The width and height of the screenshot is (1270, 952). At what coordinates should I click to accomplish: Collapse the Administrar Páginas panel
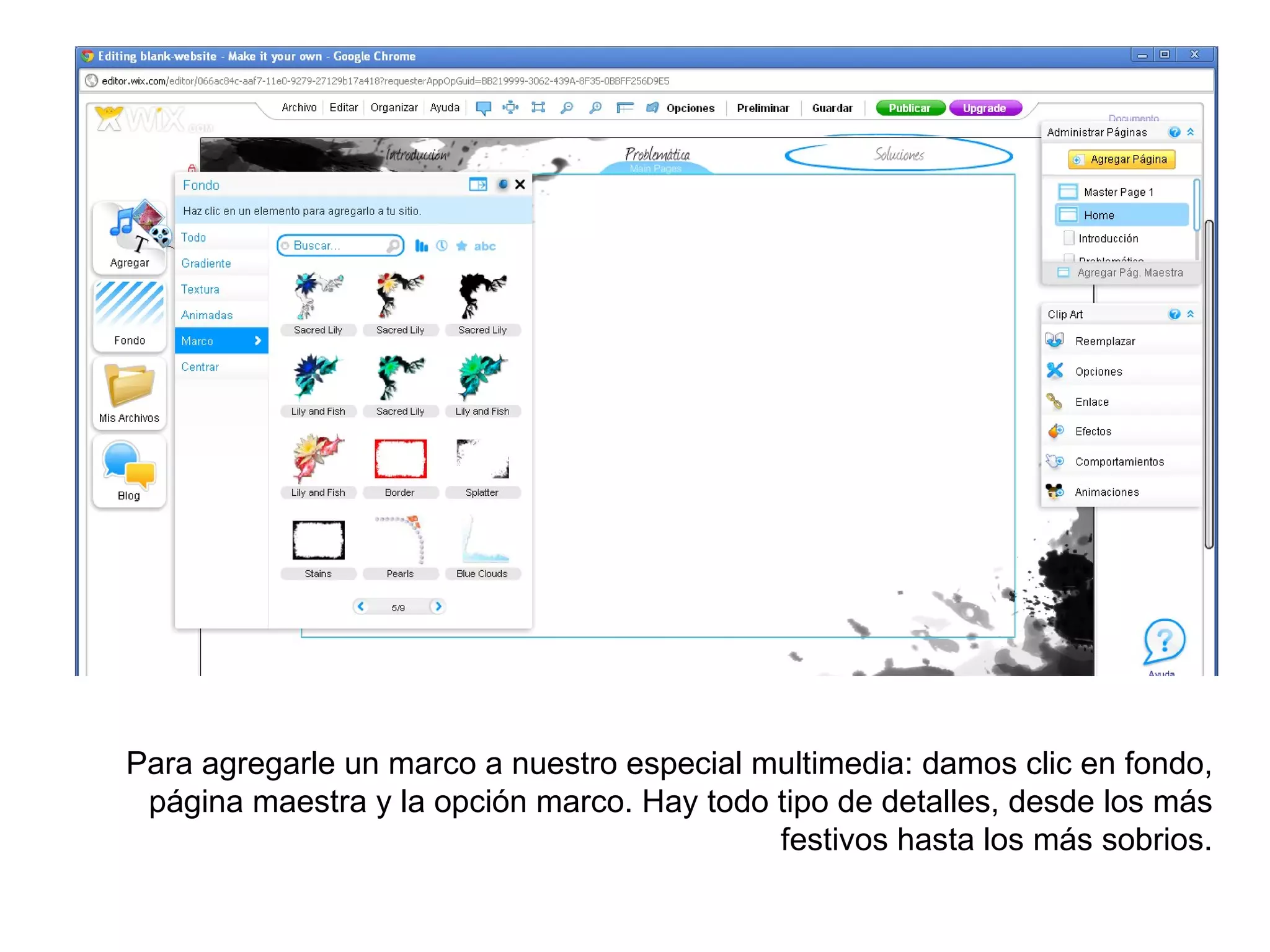pos(1191,132)
